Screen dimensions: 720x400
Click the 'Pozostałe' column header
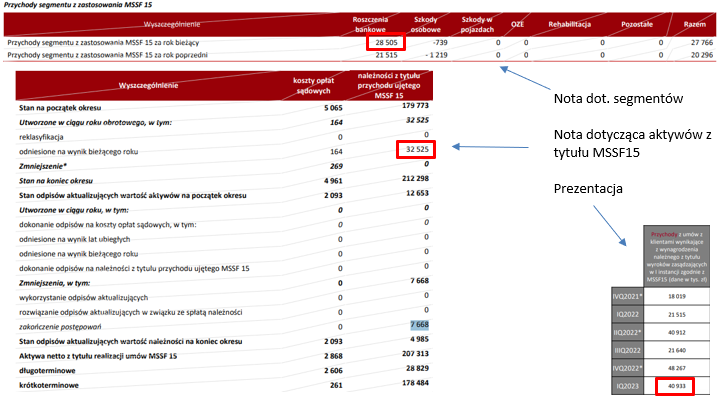click(x=637, y=24)
